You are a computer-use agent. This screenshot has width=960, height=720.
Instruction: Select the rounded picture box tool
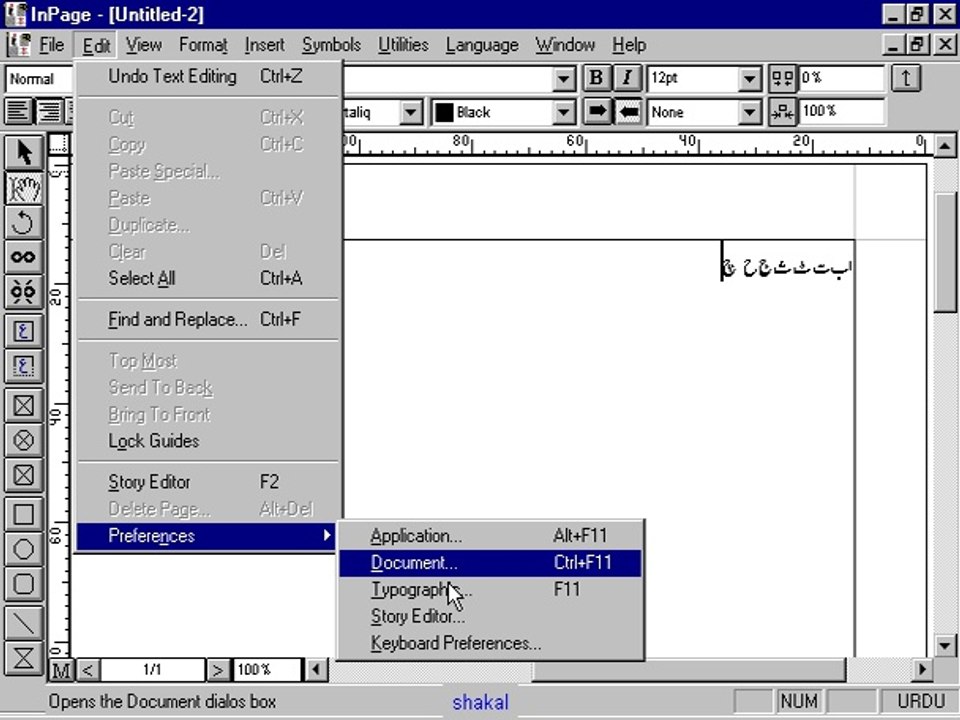click(x=24, y=475)
